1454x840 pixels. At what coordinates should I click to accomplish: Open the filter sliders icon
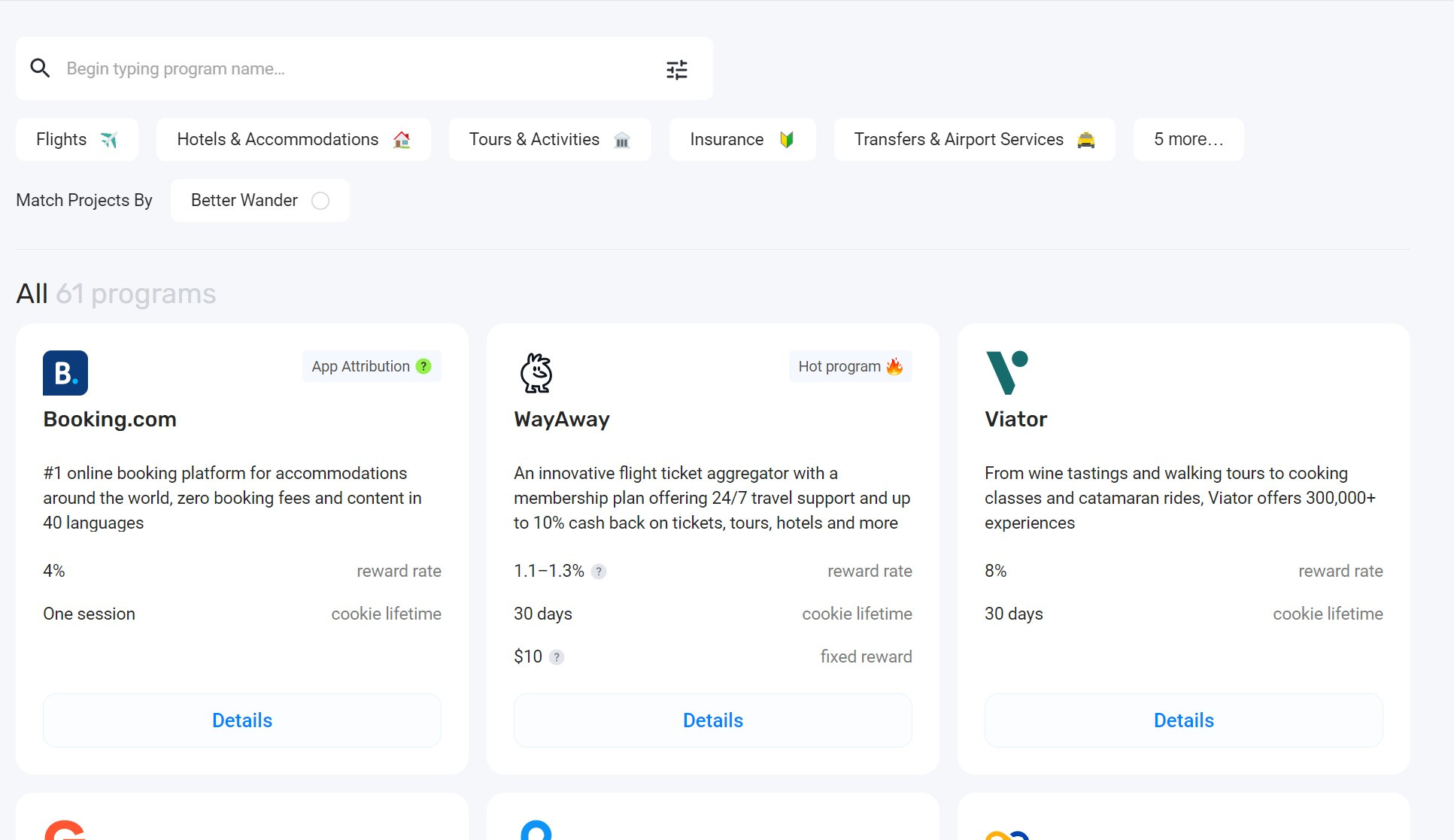coord(677,70)
